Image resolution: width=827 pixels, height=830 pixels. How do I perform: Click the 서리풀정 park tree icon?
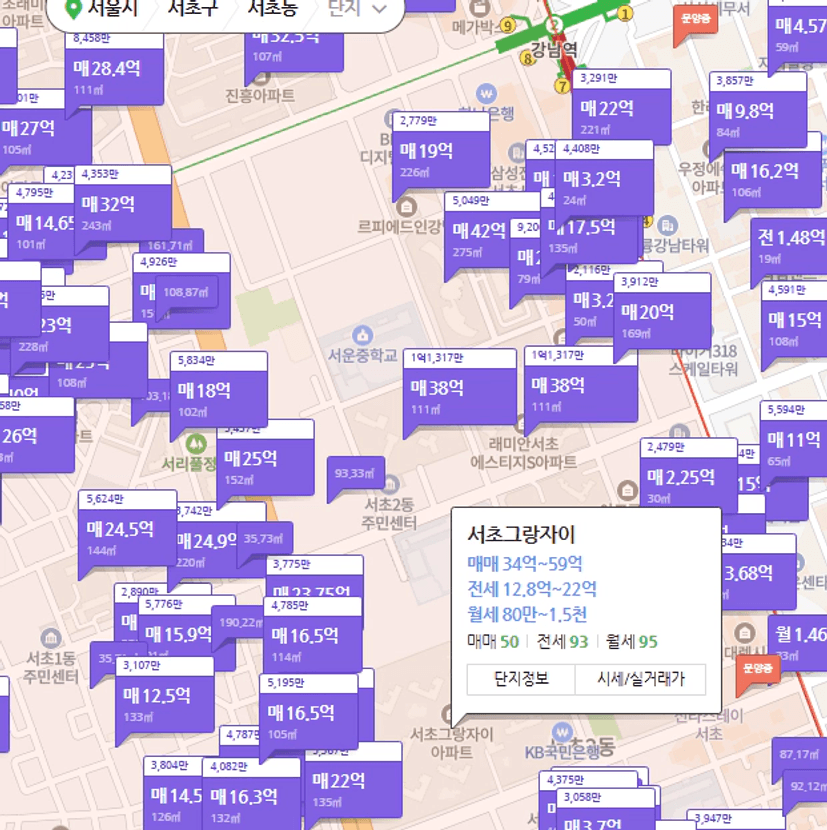point(196,443)
